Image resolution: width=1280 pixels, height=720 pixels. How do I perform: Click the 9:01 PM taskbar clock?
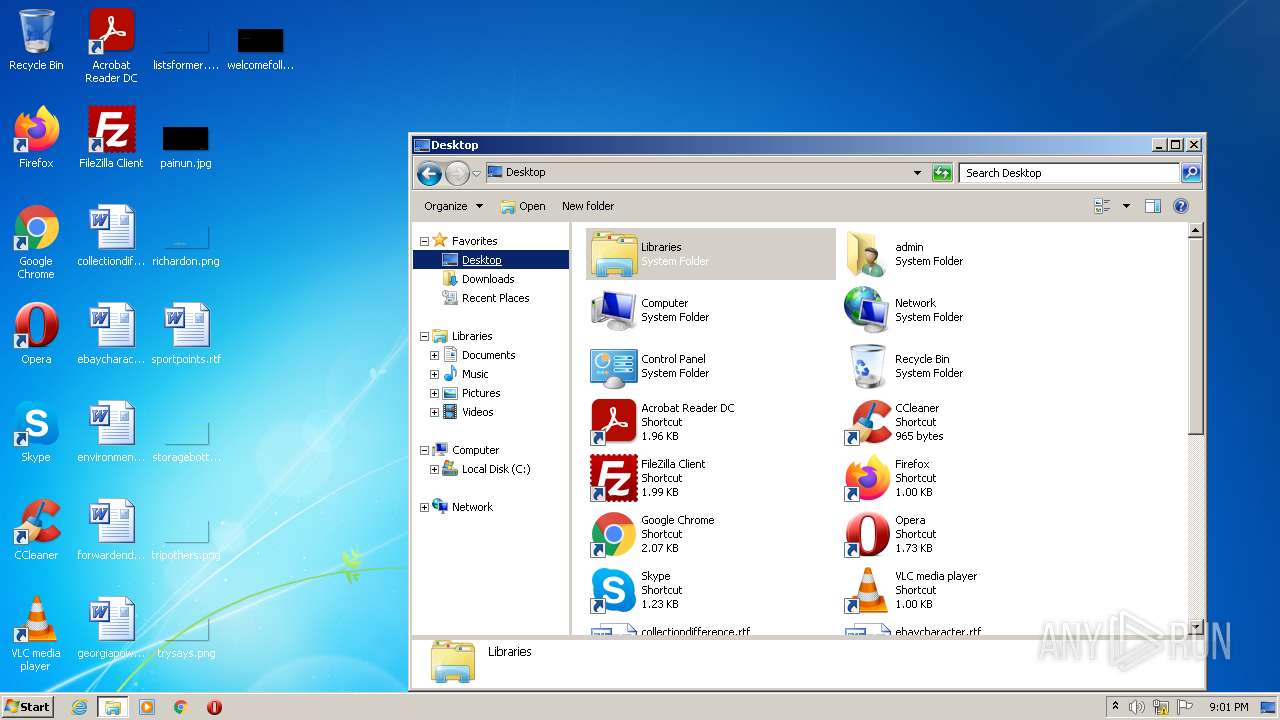[x=1229, y=707]
